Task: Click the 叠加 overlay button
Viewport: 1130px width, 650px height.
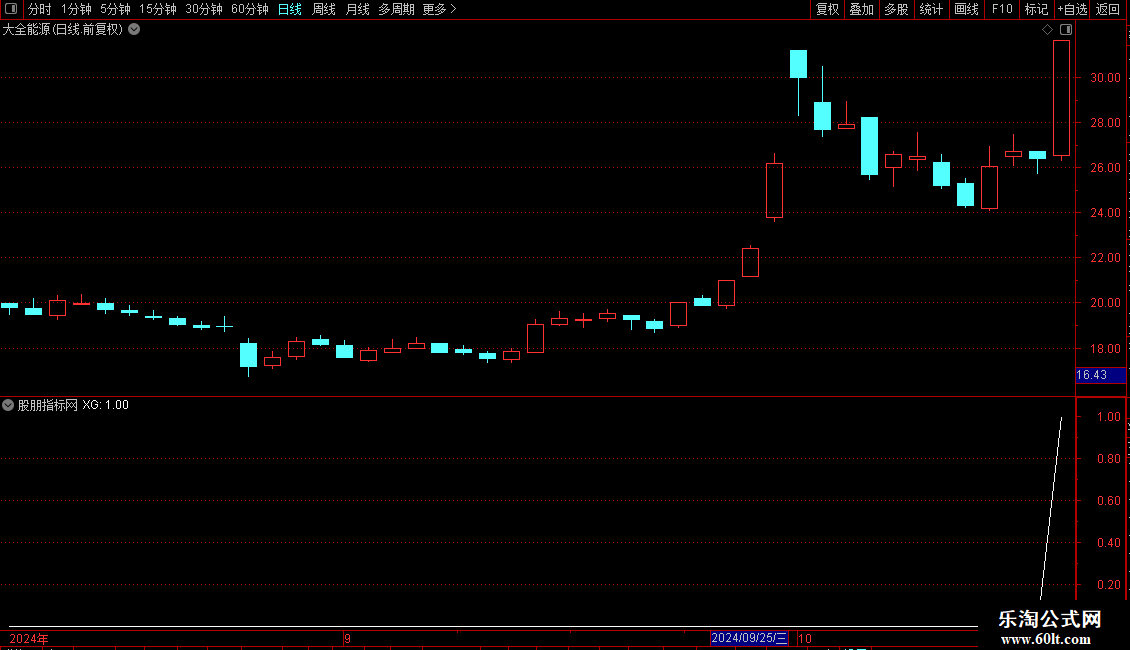Action: [x=861, y=9]
